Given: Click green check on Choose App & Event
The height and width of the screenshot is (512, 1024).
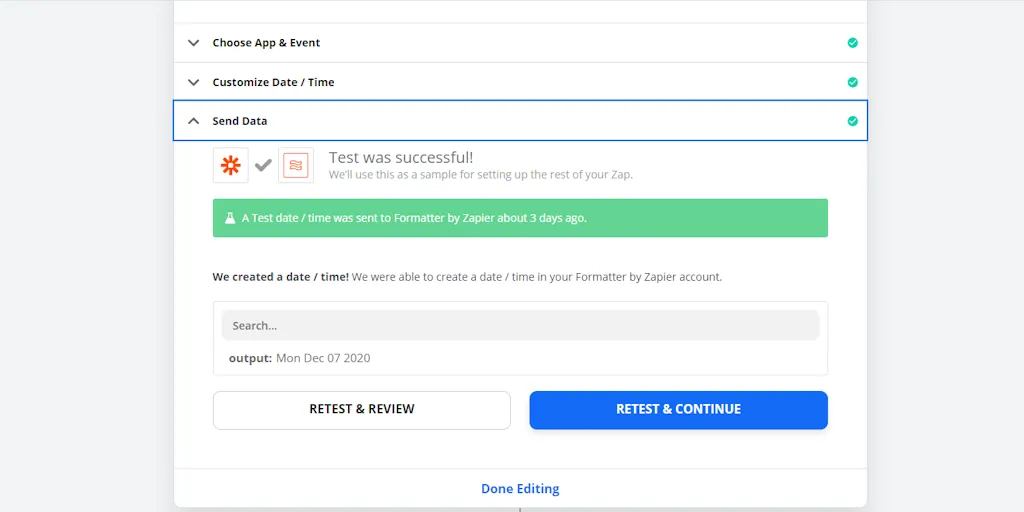Looking at the screenshot, I should [x=852, y=42].
